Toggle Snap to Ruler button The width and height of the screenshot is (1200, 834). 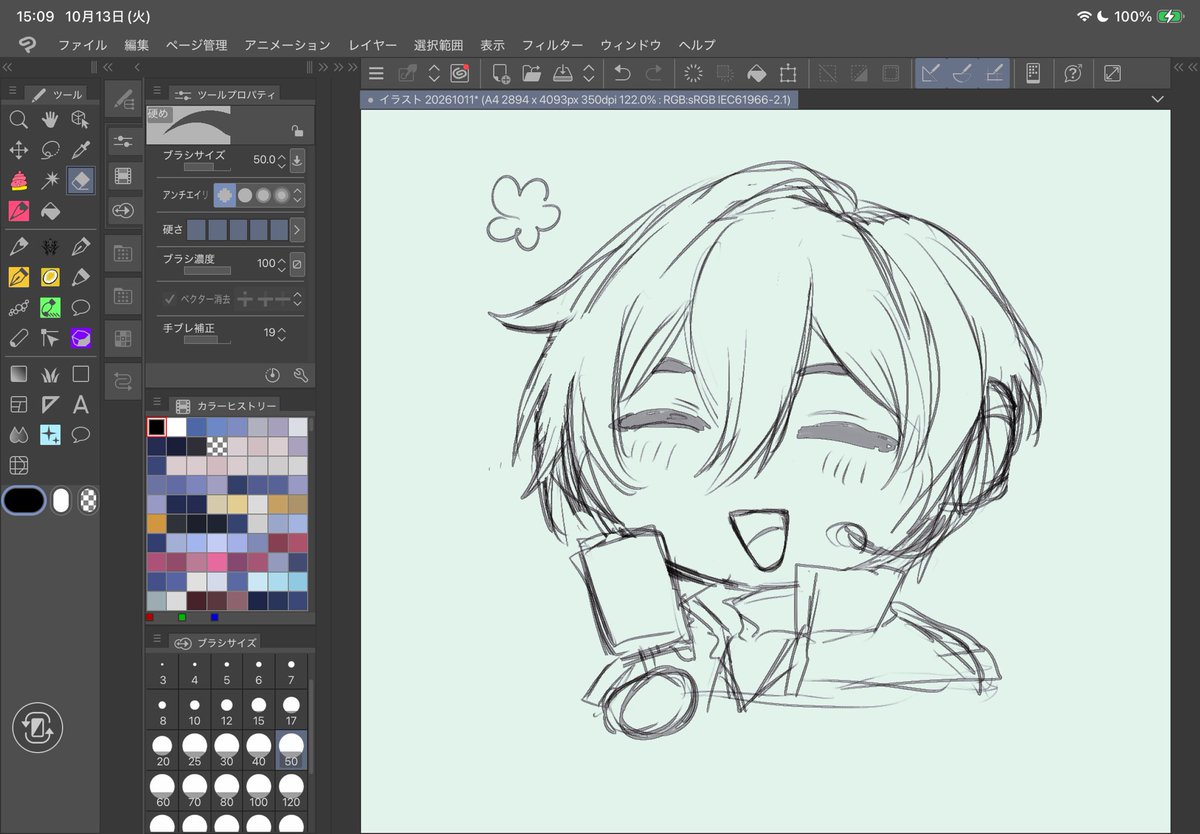coord(930,73)
